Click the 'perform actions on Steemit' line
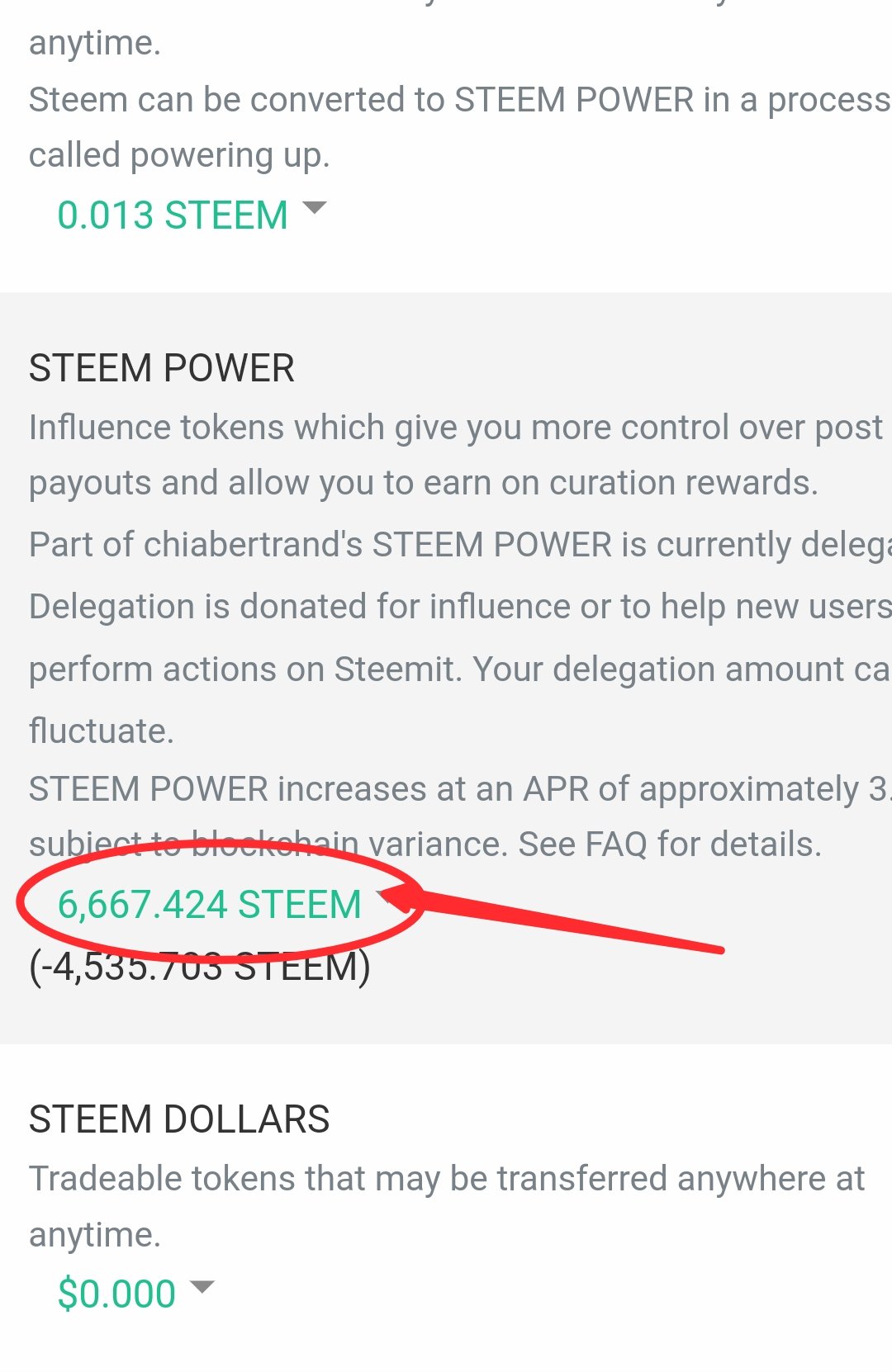The height and width of the screenshot is (1372, 892). pyautogui.click(x=459, y=669)
